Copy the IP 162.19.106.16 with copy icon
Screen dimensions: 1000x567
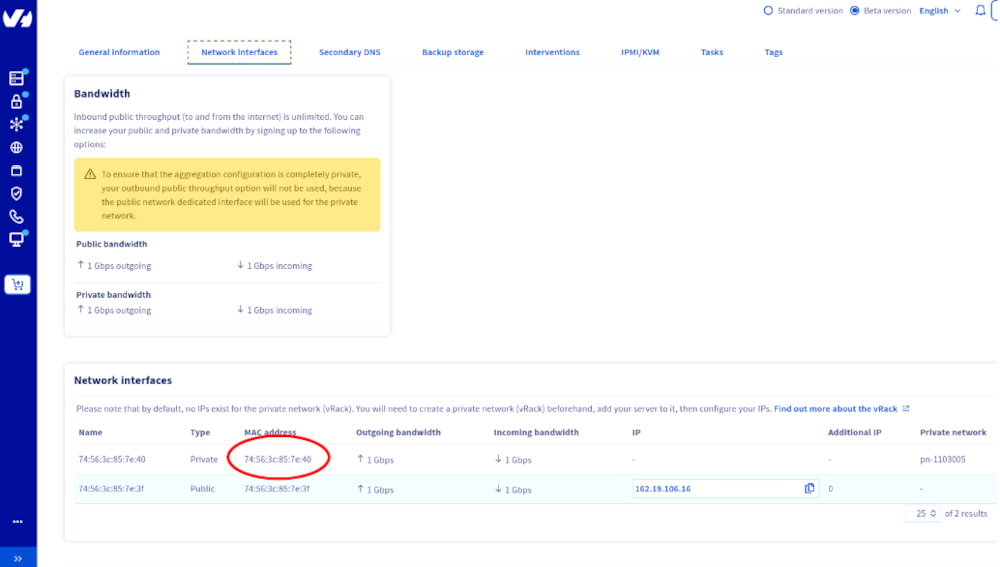[810, 489]
